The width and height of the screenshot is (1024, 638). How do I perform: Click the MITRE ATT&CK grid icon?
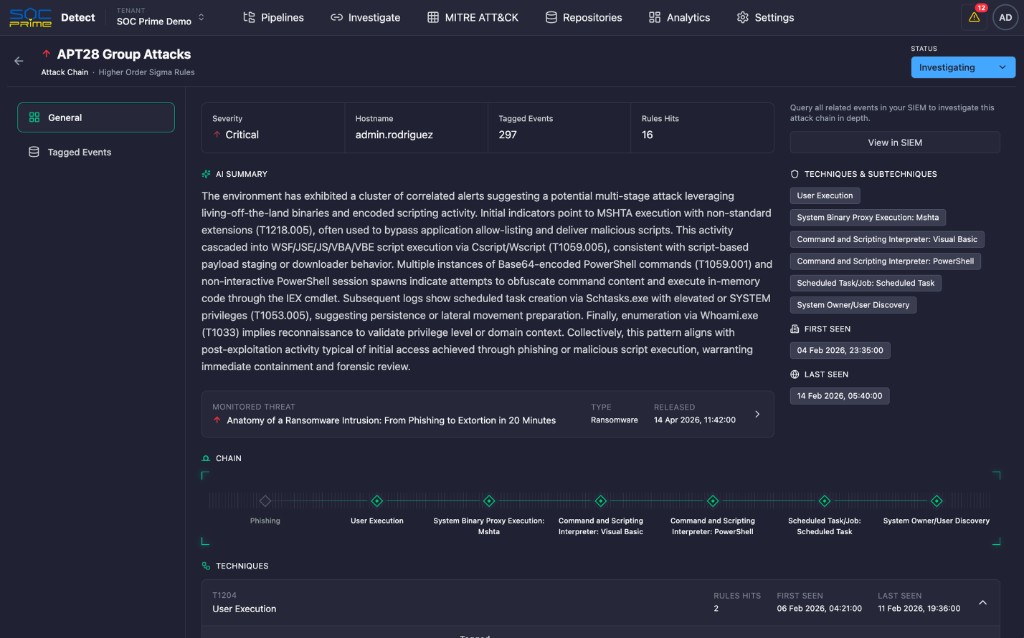[433, 18]
